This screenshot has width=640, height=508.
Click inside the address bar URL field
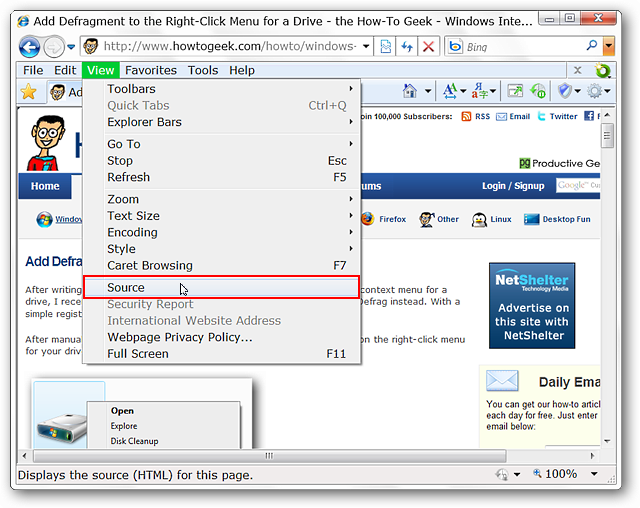[230, 47]
